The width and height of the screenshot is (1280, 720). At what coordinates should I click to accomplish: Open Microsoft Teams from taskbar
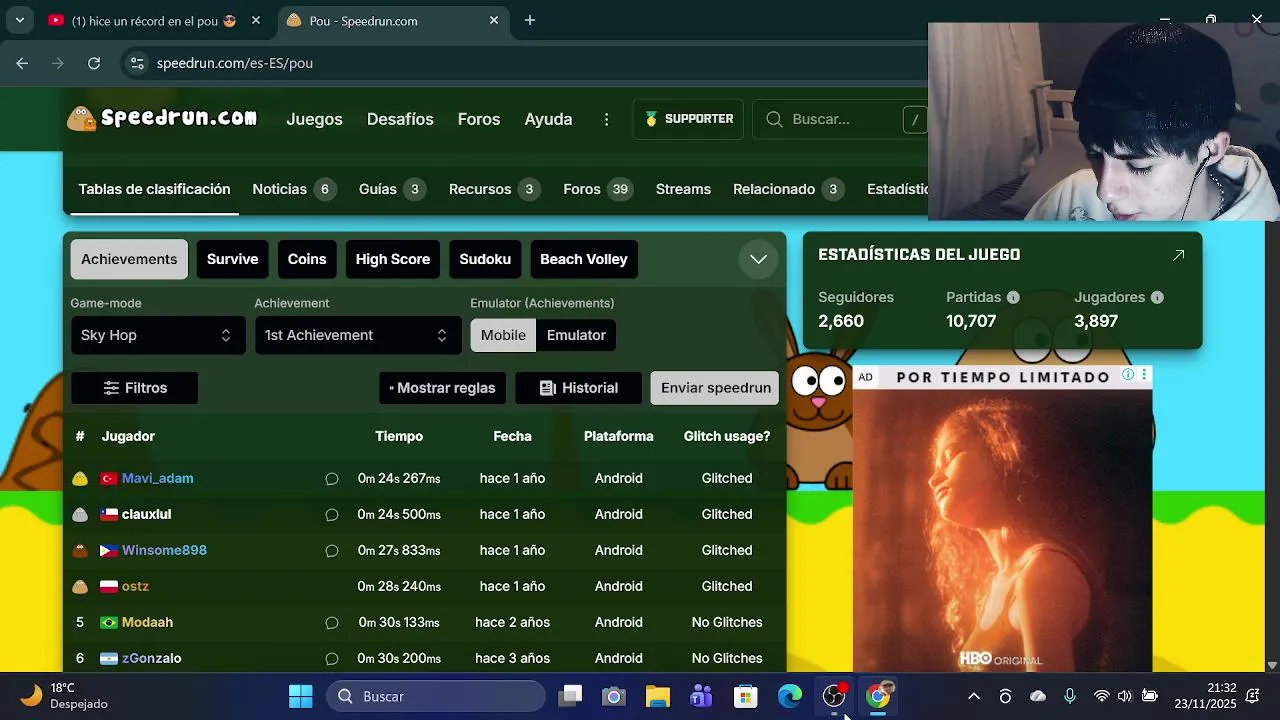[x=702, y=696]
